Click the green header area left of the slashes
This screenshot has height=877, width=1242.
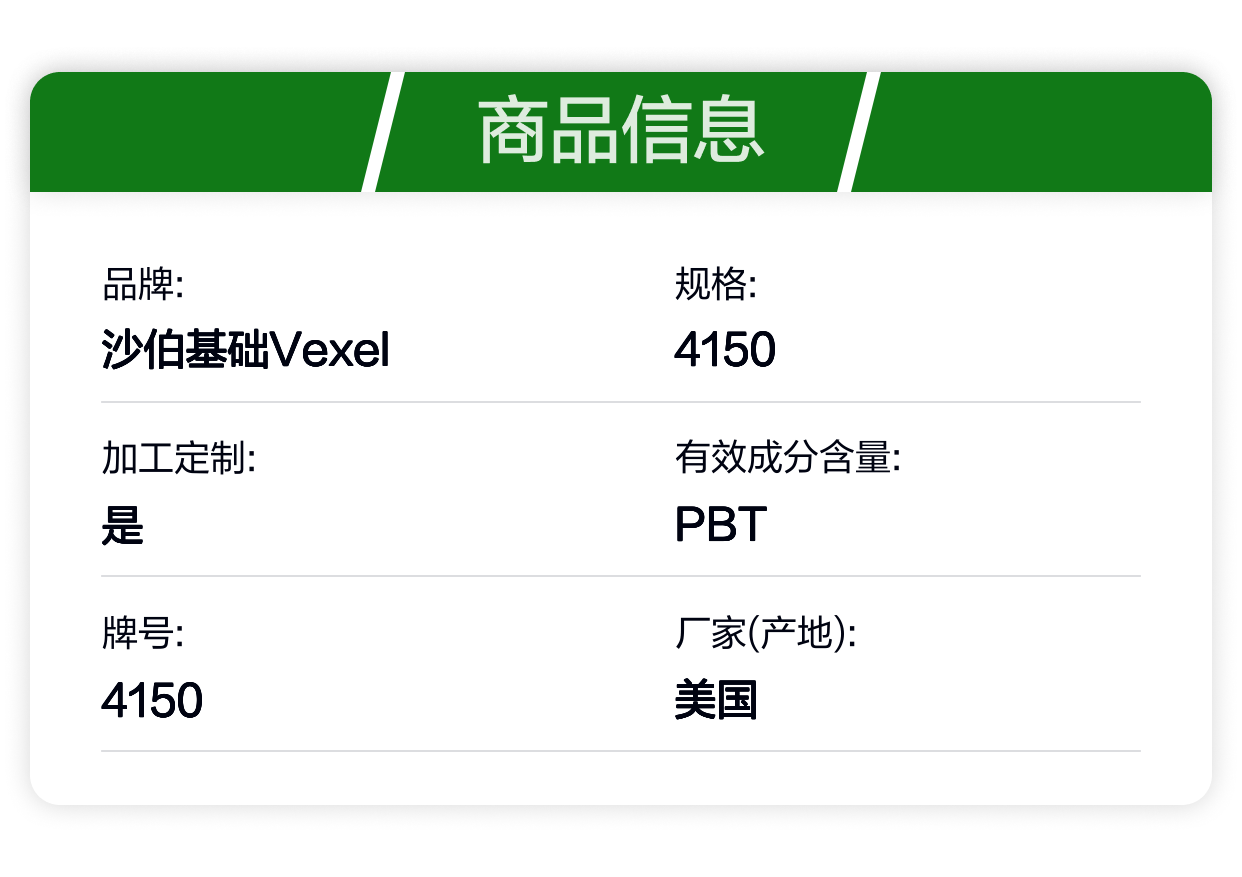[200, 132]
